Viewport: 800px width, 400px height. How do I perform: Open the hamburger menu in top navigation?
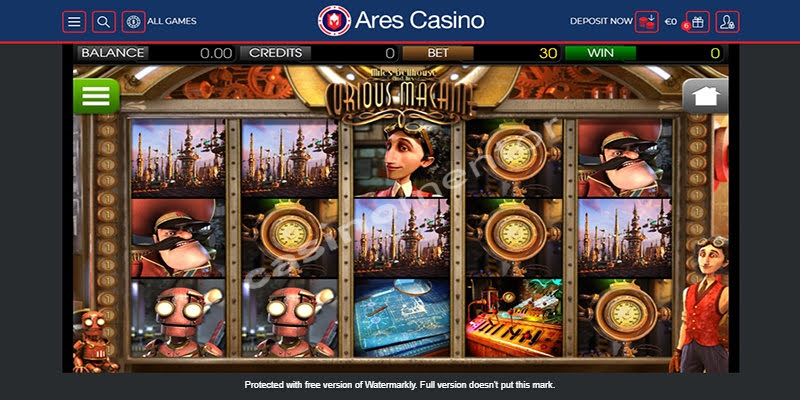click(x=74, y=22)
